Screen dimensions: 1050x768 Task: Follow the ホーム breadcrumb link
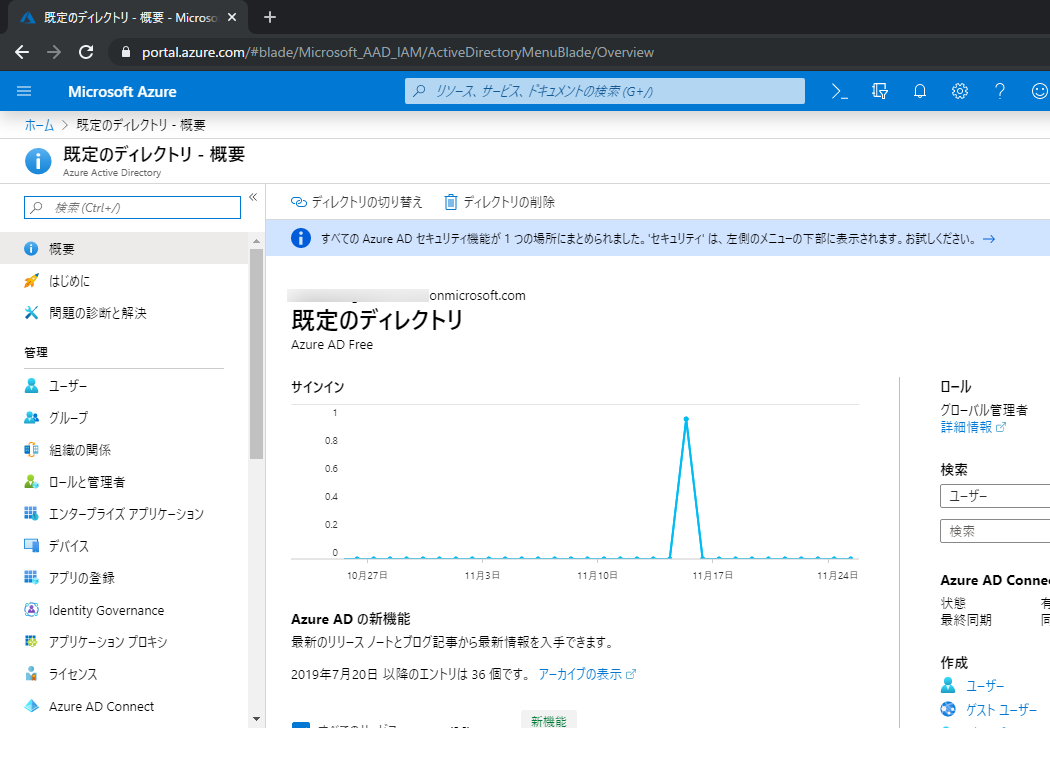(x=39, y=125)
